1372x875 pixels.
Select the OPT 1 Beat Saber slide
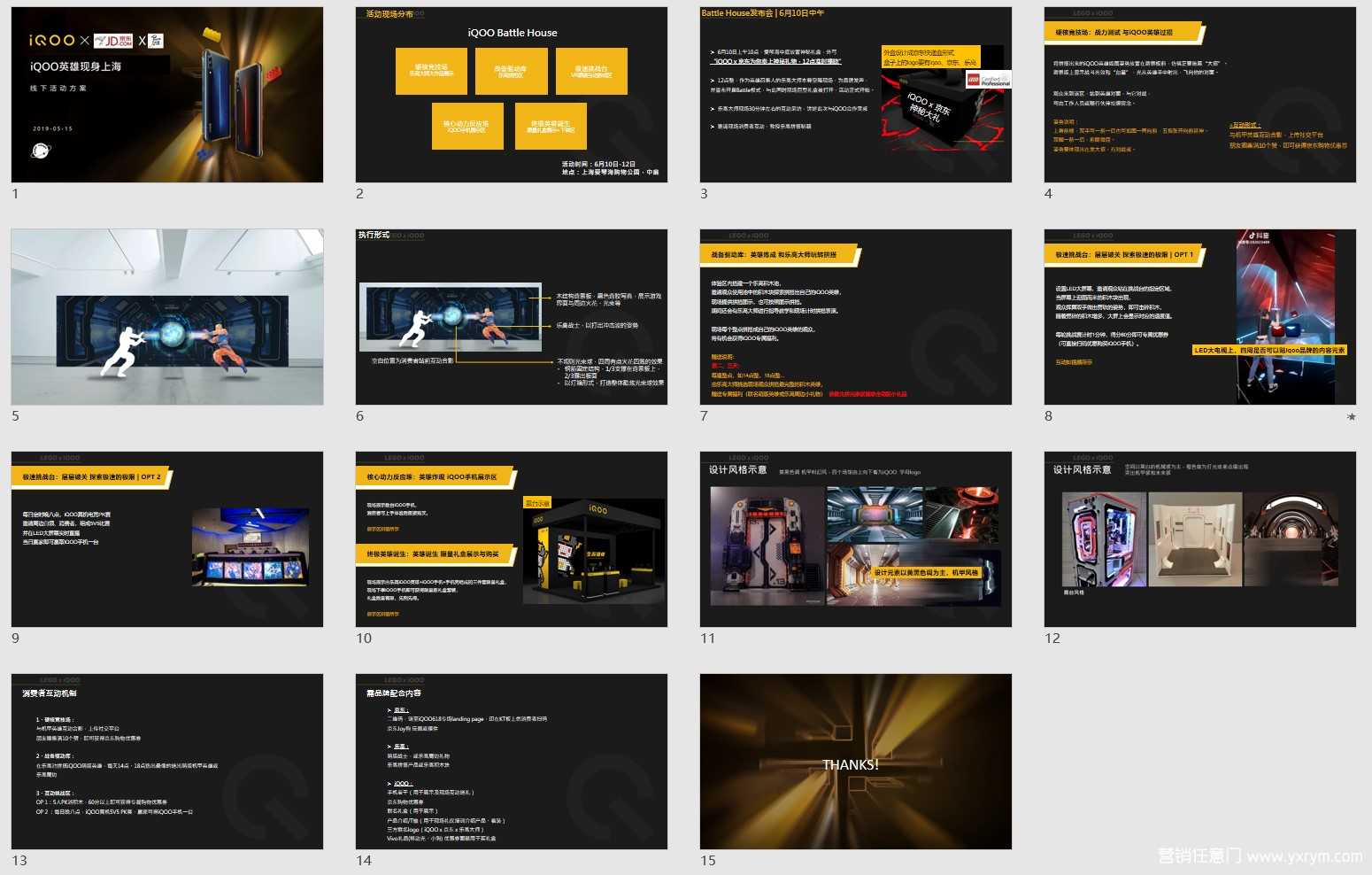tap(1200, 317)
